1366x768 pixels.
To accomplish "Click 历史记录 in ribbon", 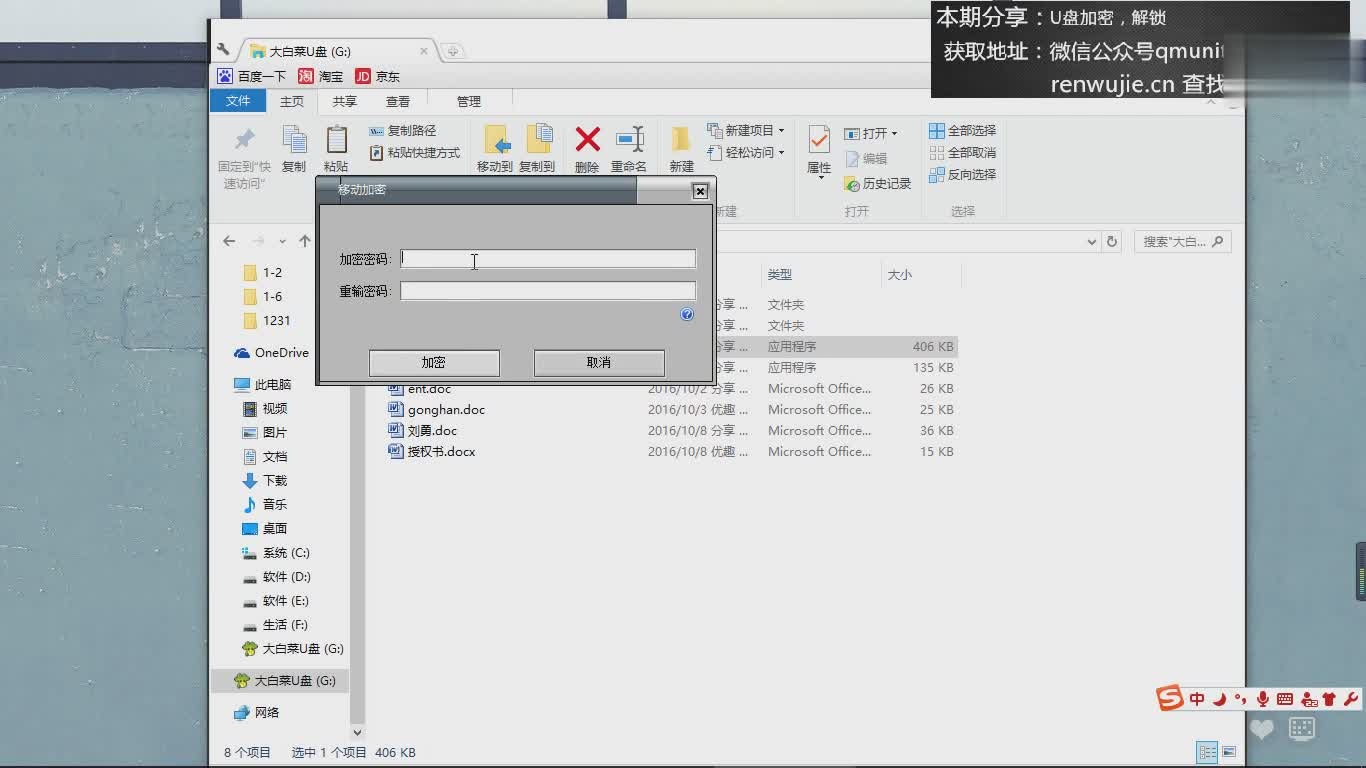I will coord(878,184).
